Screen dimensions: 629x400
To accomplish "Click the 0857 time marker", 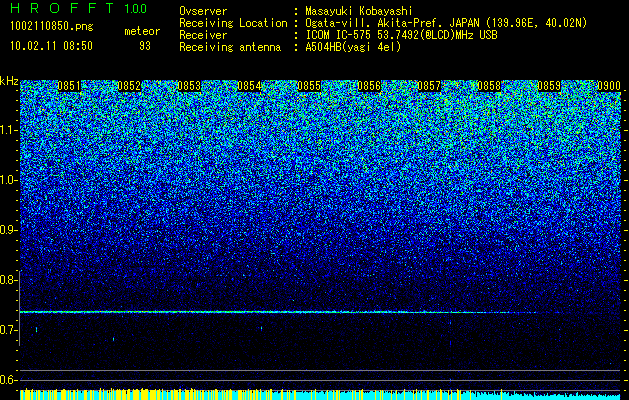I will (x=429, y=86).
